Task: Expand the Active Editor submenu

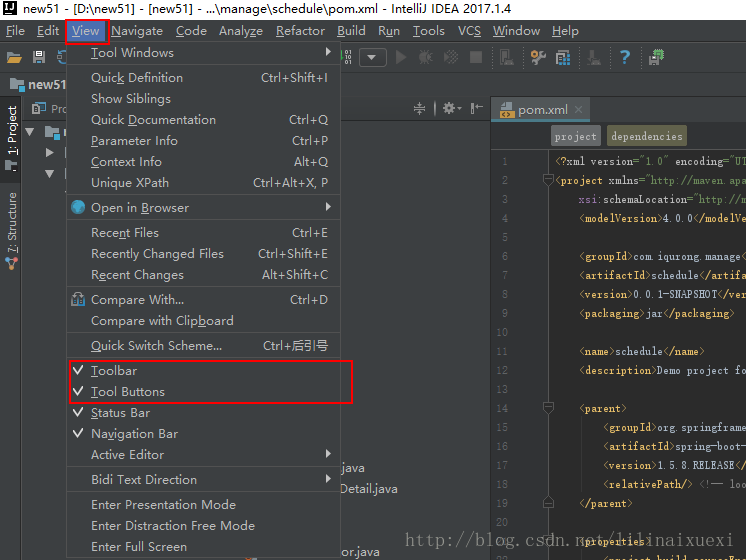Action: [x=204, y=454]
